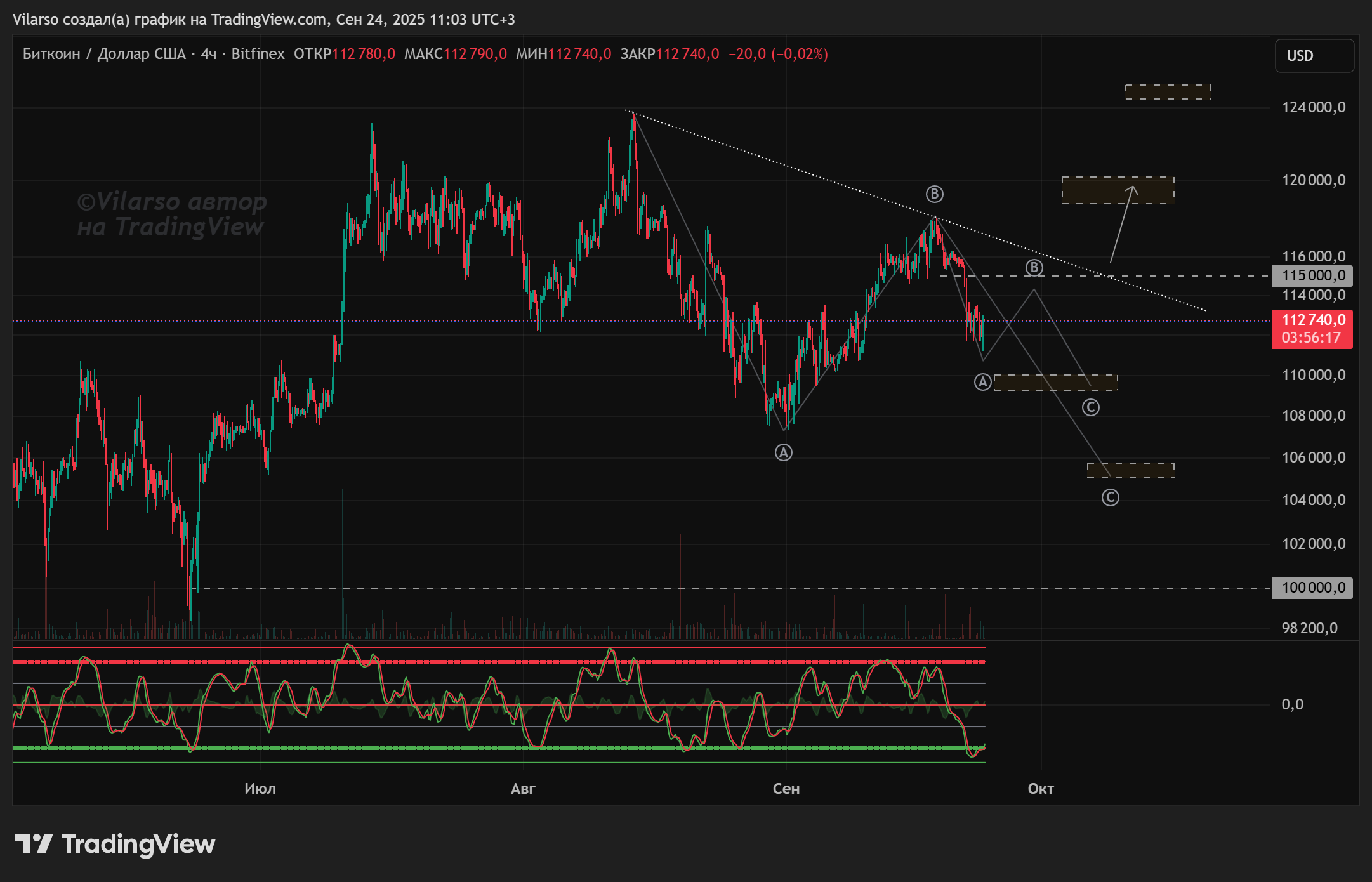Click the 0,0 indicator scale label
This screenshot has height=882, width=1372.
(1292, 704)
